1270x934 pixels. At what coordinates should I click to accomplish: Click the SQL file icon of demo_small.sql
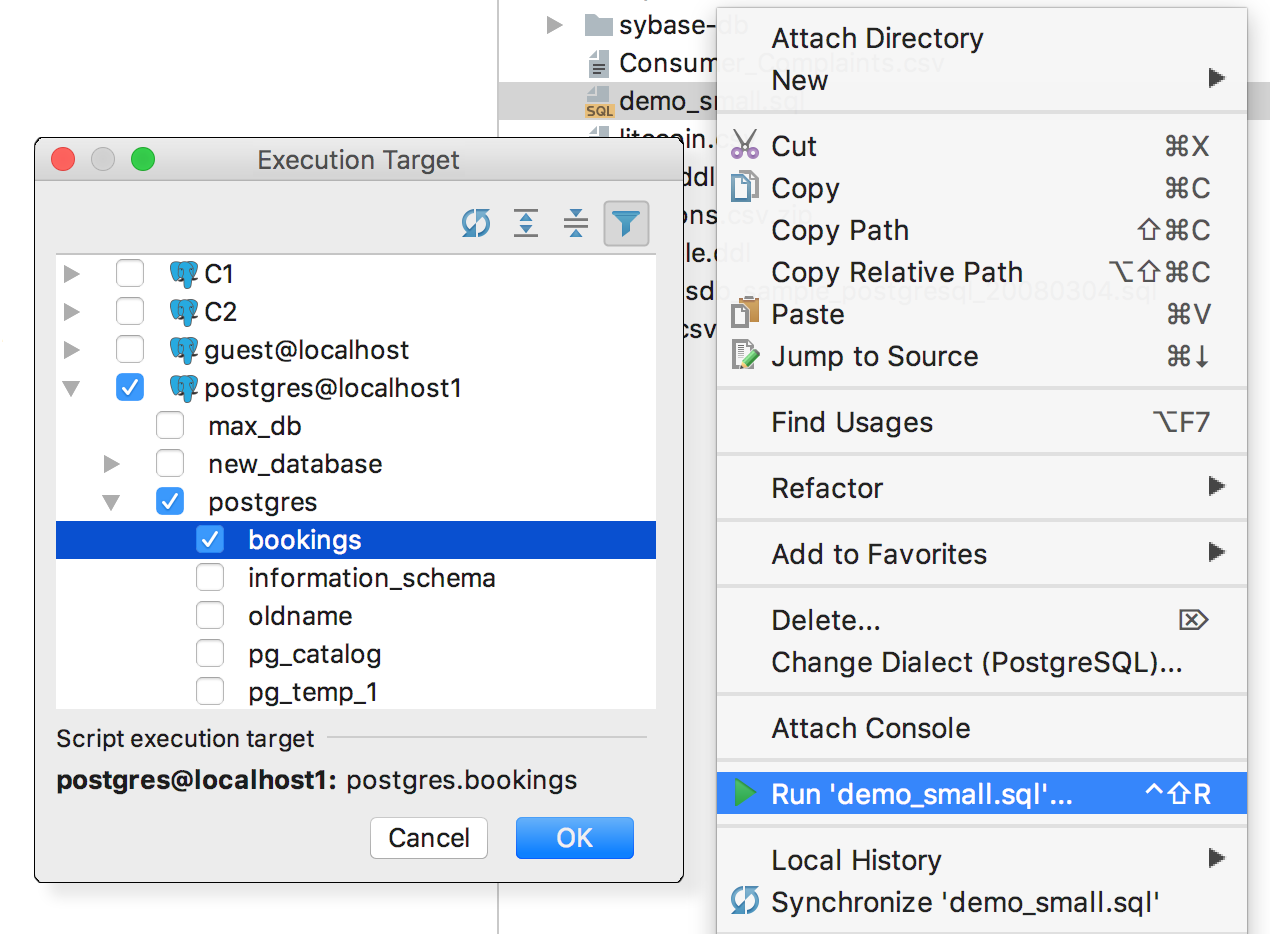click(599, 102)
